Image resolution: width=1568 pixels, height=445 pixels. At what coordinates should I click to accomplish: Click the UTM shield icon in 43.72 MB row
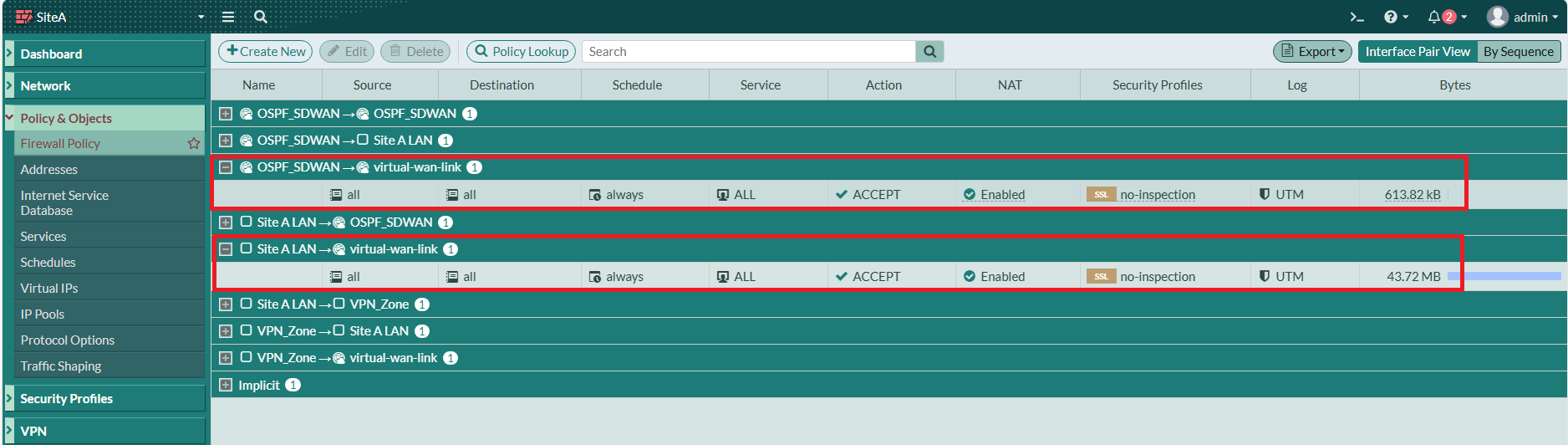pos(1265,276)
